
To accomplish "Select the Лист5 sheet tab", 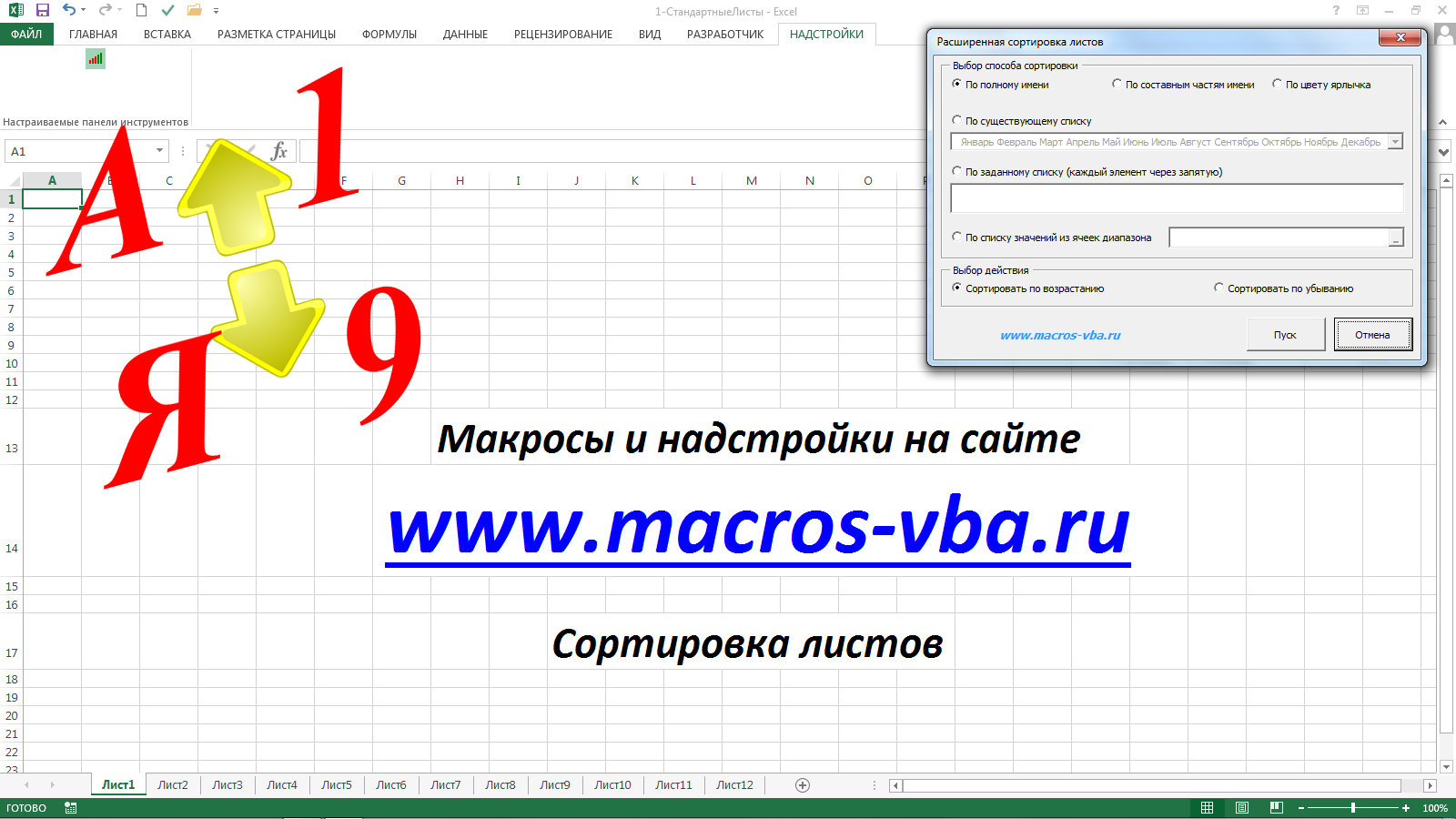I will coord(337,784).
